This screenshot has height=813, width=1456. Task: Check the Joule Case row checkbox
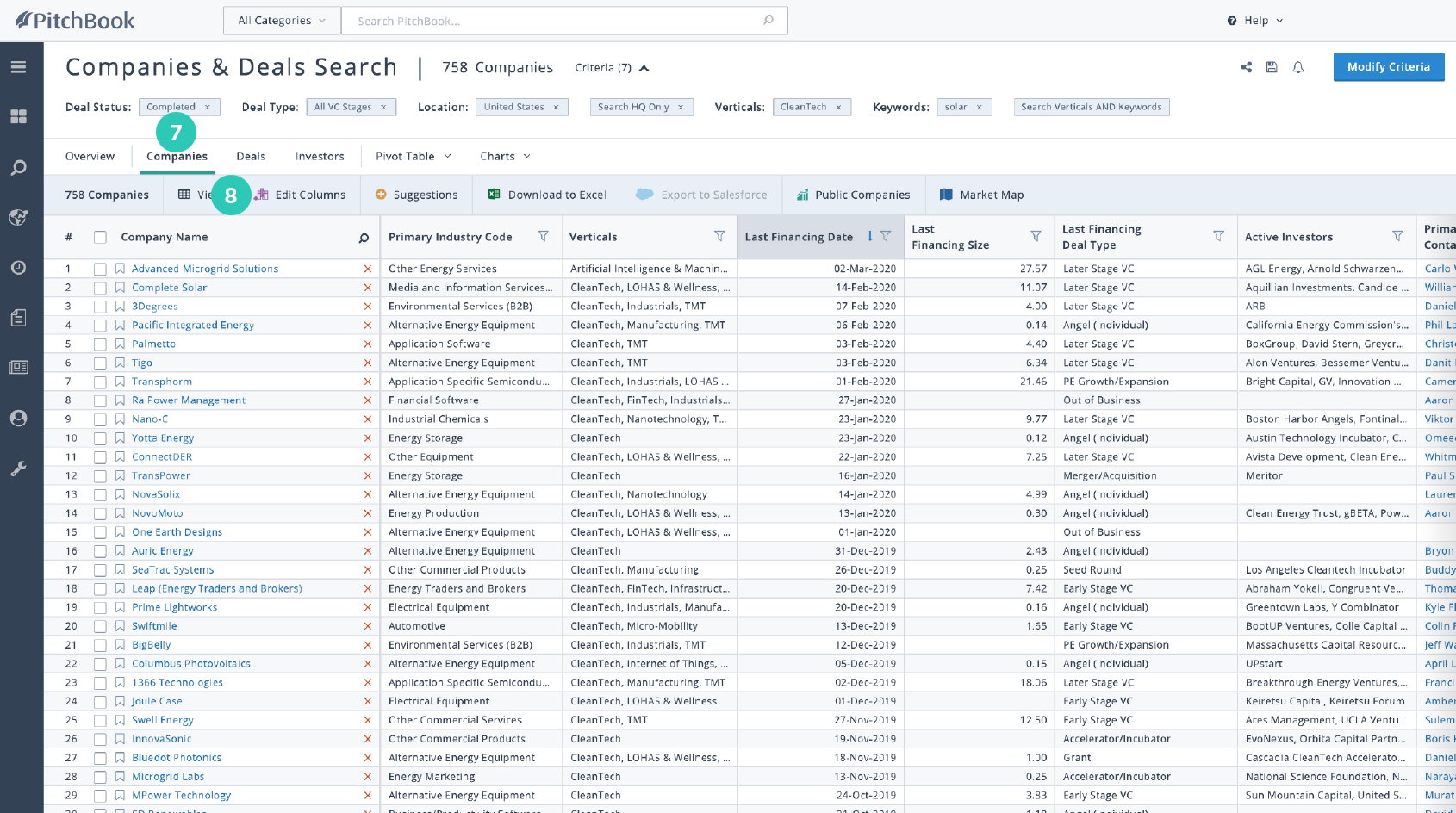coord(100,702)
